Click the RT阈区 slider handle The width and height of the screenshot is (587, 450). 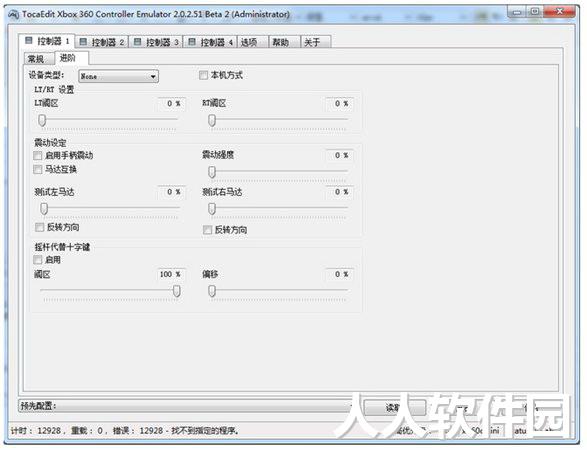[x=212, y=121]
